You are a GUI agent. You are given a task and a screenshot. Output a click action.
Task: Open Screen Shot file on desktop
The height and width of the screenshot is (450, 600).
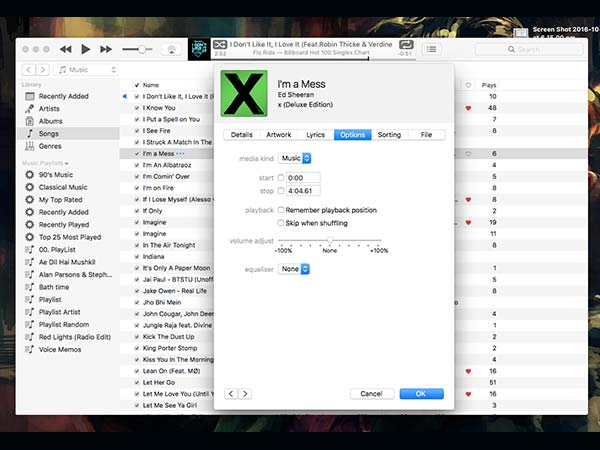point(521,33)
